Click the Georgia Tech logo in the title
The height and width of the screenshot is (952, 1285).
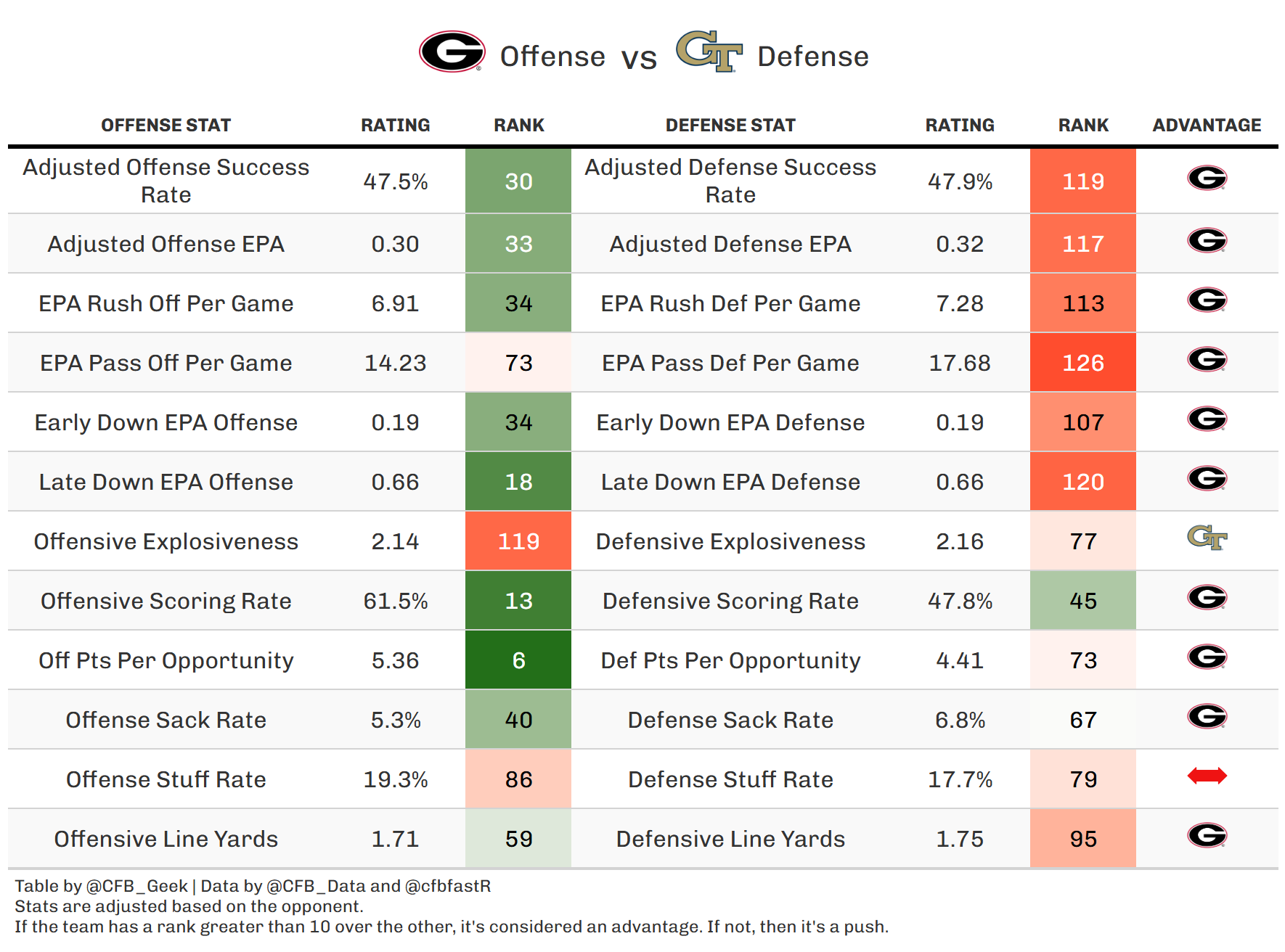(x=709, y=52)
